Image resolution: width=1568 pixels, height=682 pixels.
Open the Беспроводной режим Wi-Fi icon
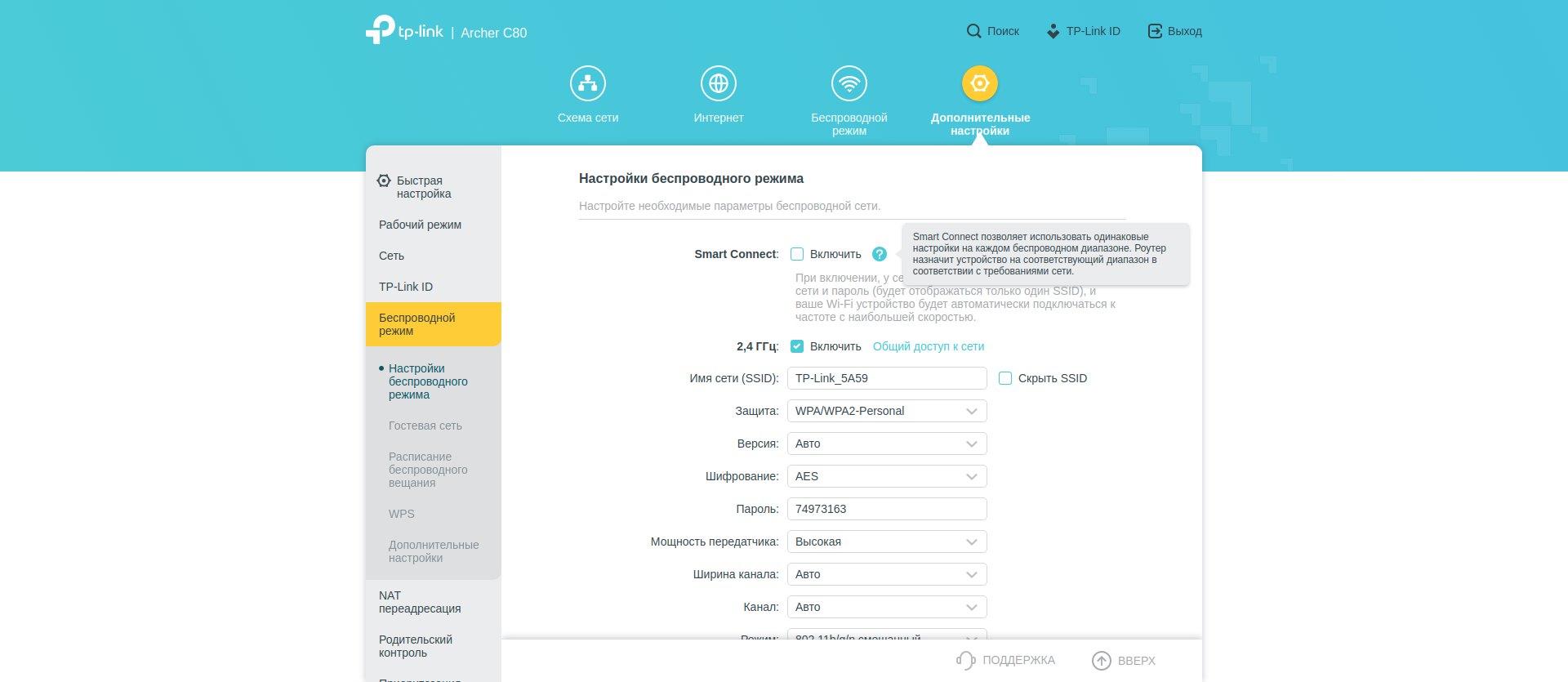pyautogui.click(x=849, y=83)
